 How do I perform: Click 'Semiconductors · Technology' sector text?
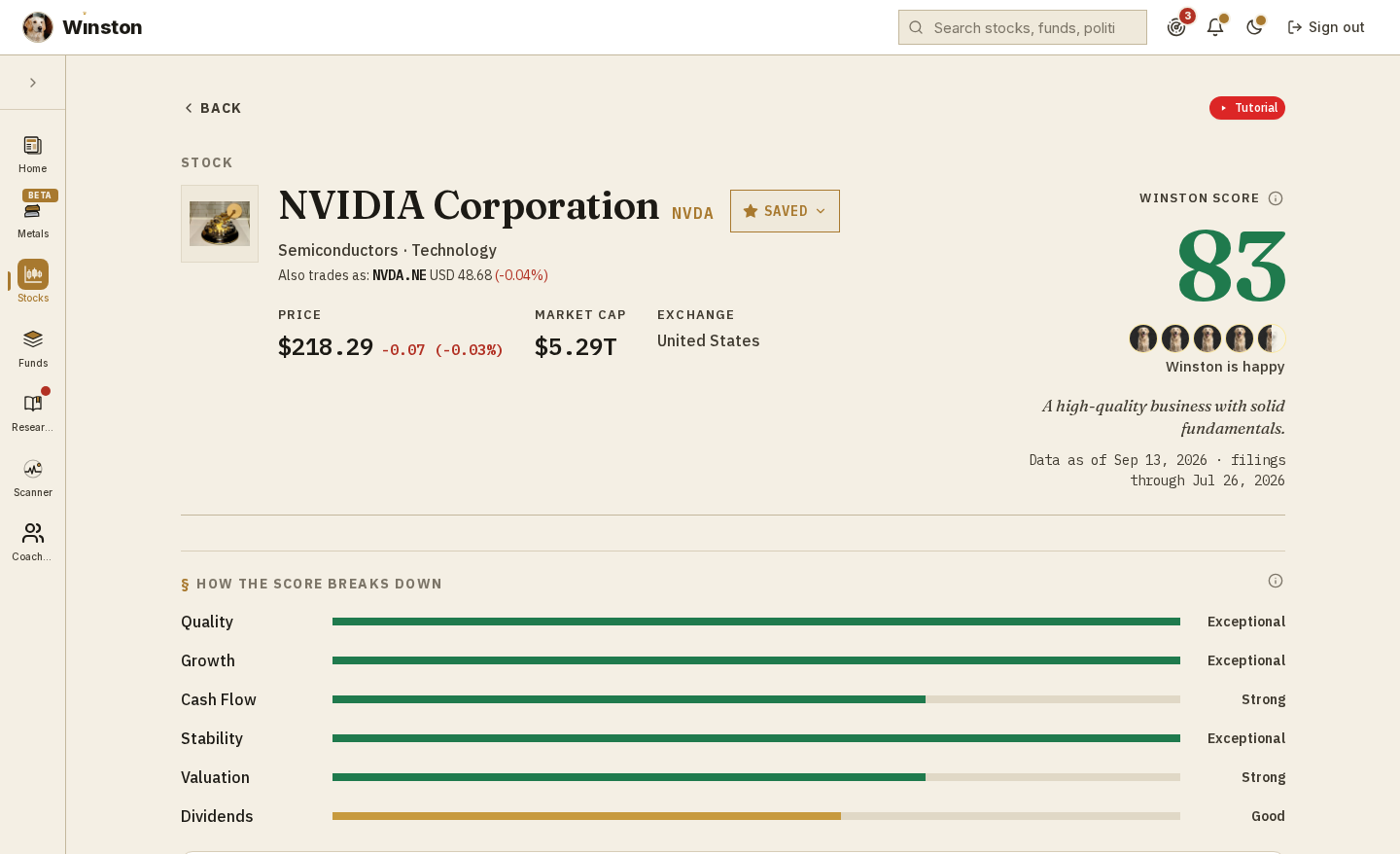(x=387, y=250)
